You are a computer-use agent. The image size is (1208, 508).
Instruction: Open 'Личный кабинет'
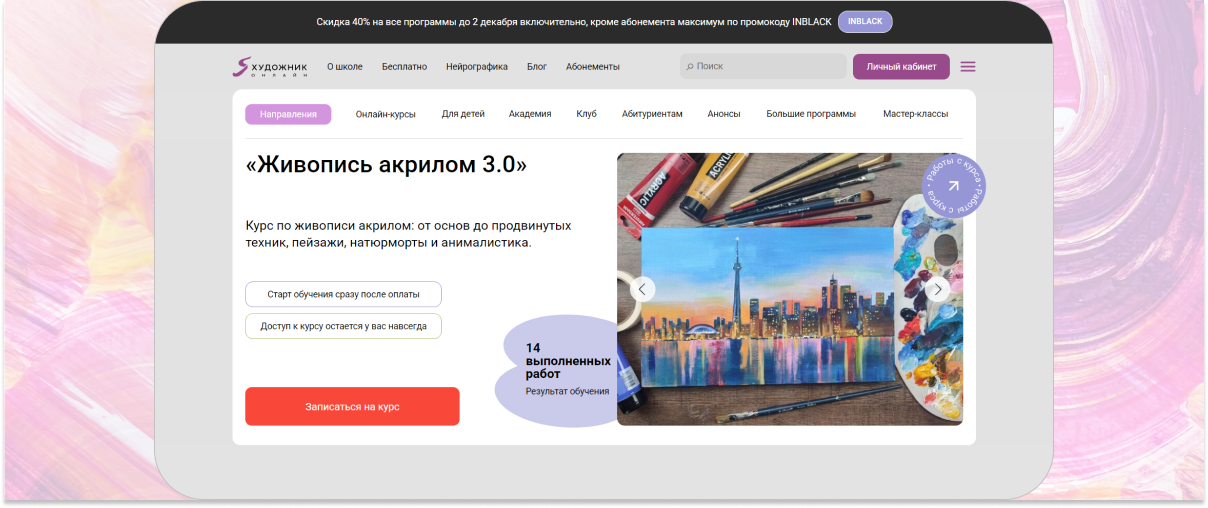point(900,67)
